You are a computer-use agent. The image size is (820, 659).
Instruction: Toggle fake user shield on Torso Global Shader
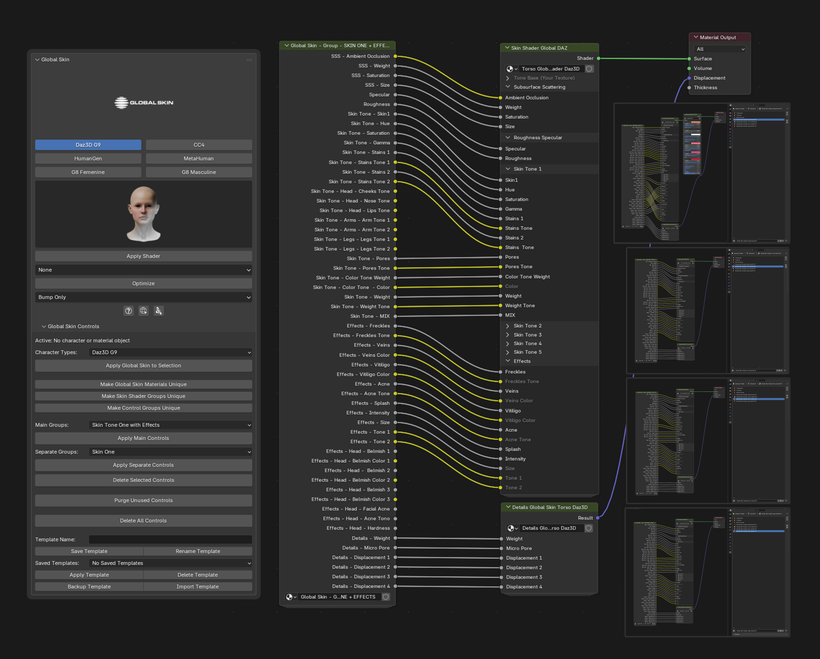pyautogui.click(x=589, y=69)
